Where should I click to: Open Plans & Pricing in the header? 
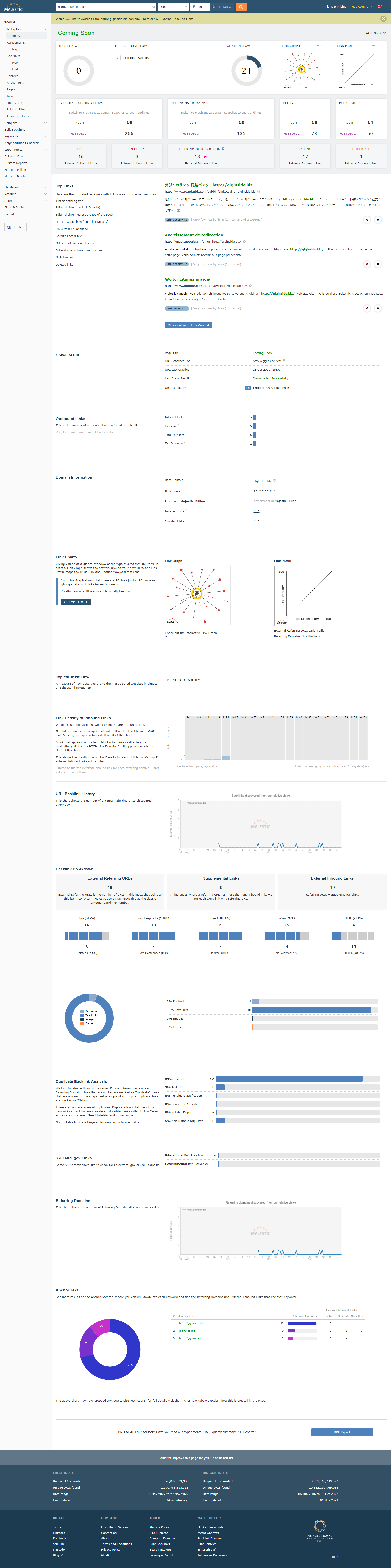pyautogui.click(x=336, y=7)
